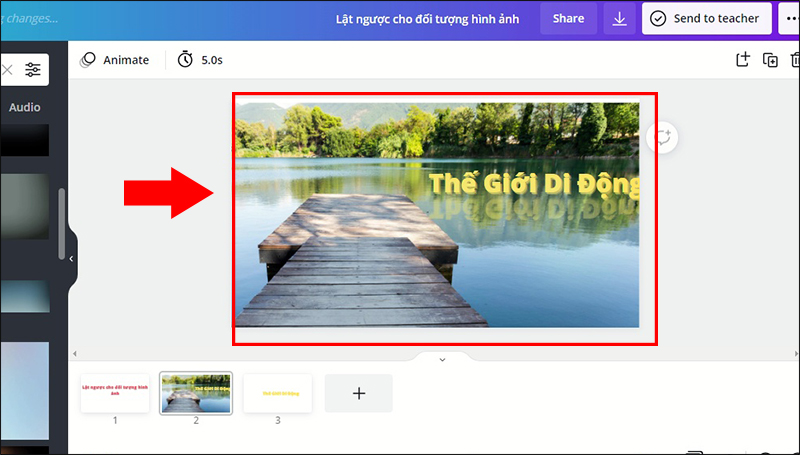Pick the black gradient background swatch
Image resolution: width=800 pixels, height=455 pixels.
point(24,140)
